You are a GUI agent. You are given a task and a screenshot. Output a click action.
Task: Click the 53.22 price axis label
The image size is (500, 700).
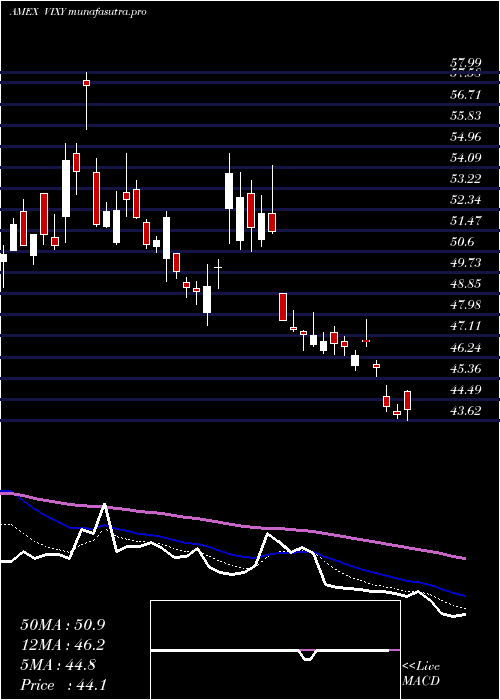(x=466, y=179)
